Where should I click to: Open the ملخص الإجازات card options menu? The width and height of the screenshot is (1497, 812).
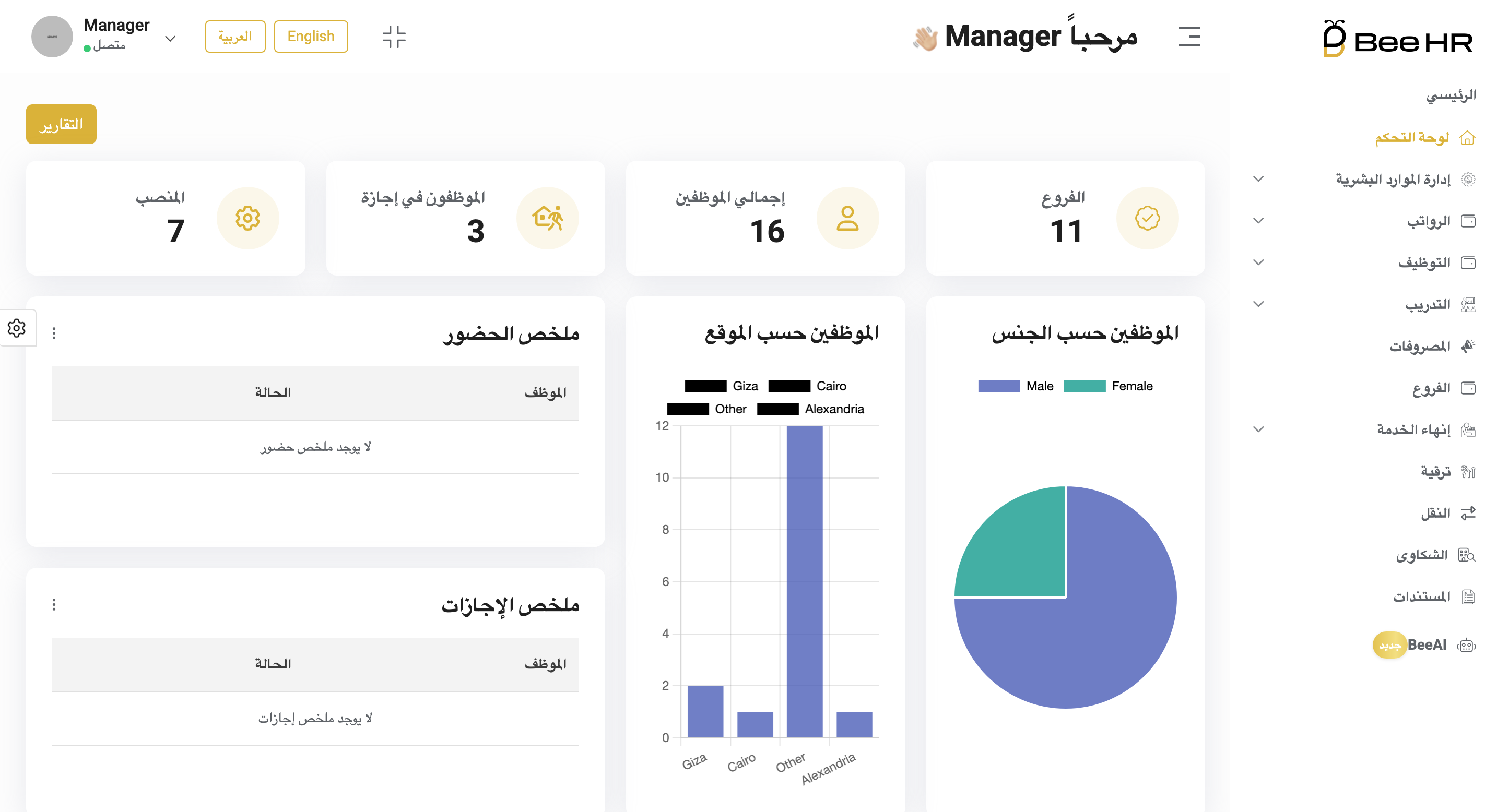54,605
